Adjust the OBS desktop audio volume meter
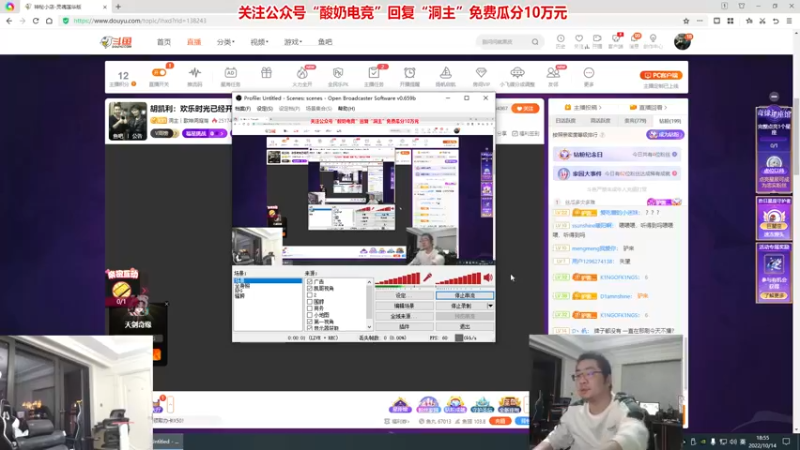Viewport: 800px width, 450px height. (459, 279)
